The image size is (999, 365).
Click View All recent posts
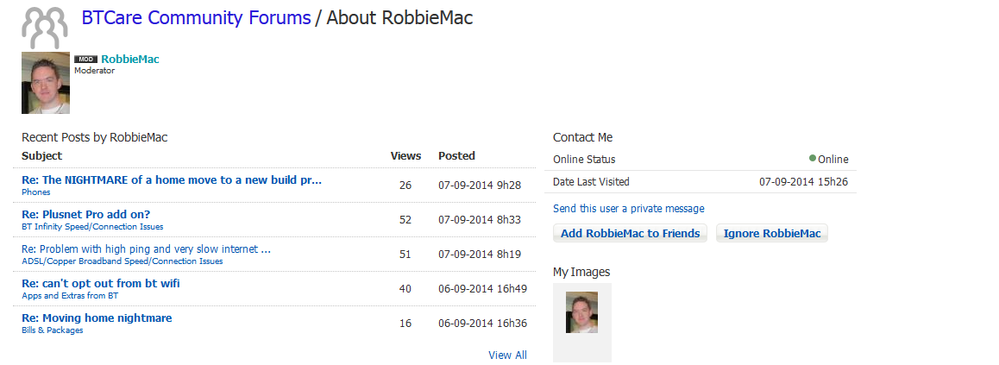[508, 355]
